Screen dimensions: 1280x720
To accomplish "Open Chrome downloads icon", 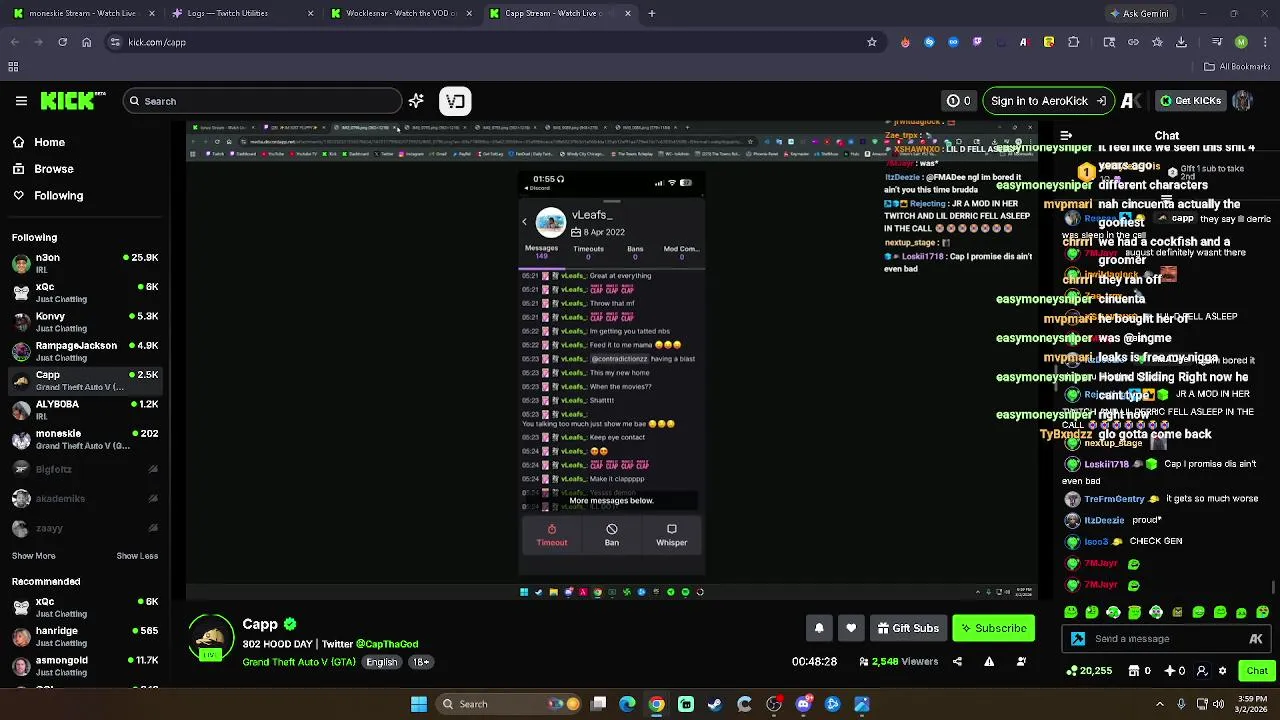I will 1181,42.
